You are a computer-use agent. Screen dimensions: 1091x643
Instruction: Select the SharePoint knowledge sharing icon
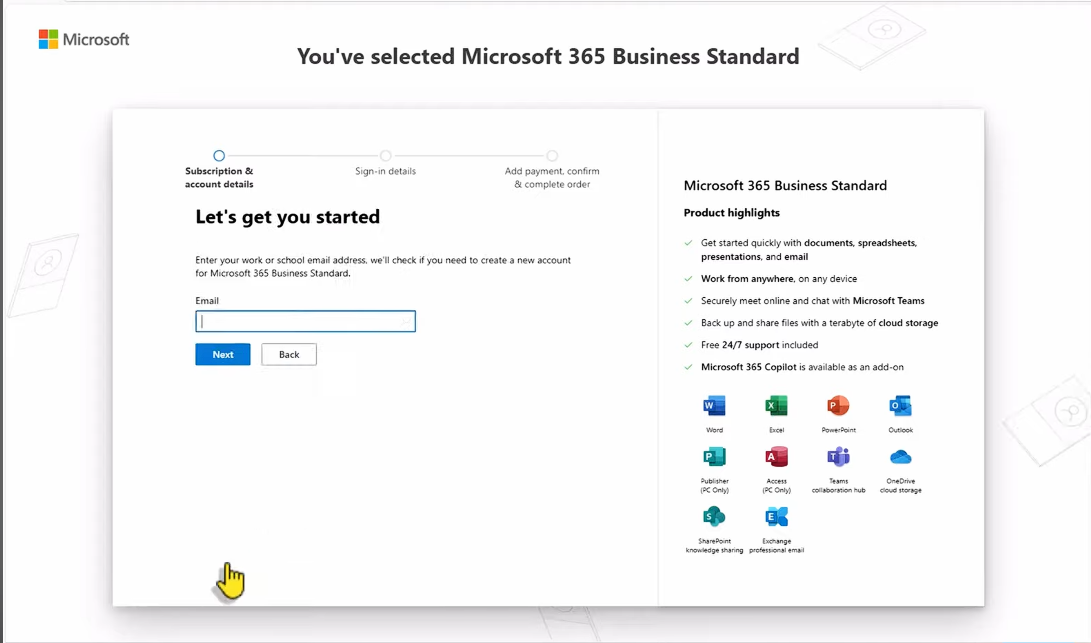(x=714, y=515)
